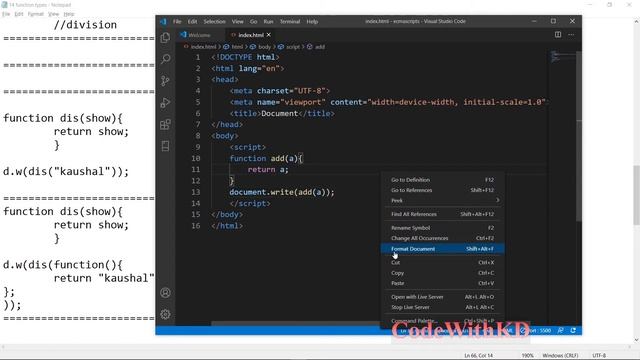Open the Accounts icon in the activity bar

(x=165, y=293)
